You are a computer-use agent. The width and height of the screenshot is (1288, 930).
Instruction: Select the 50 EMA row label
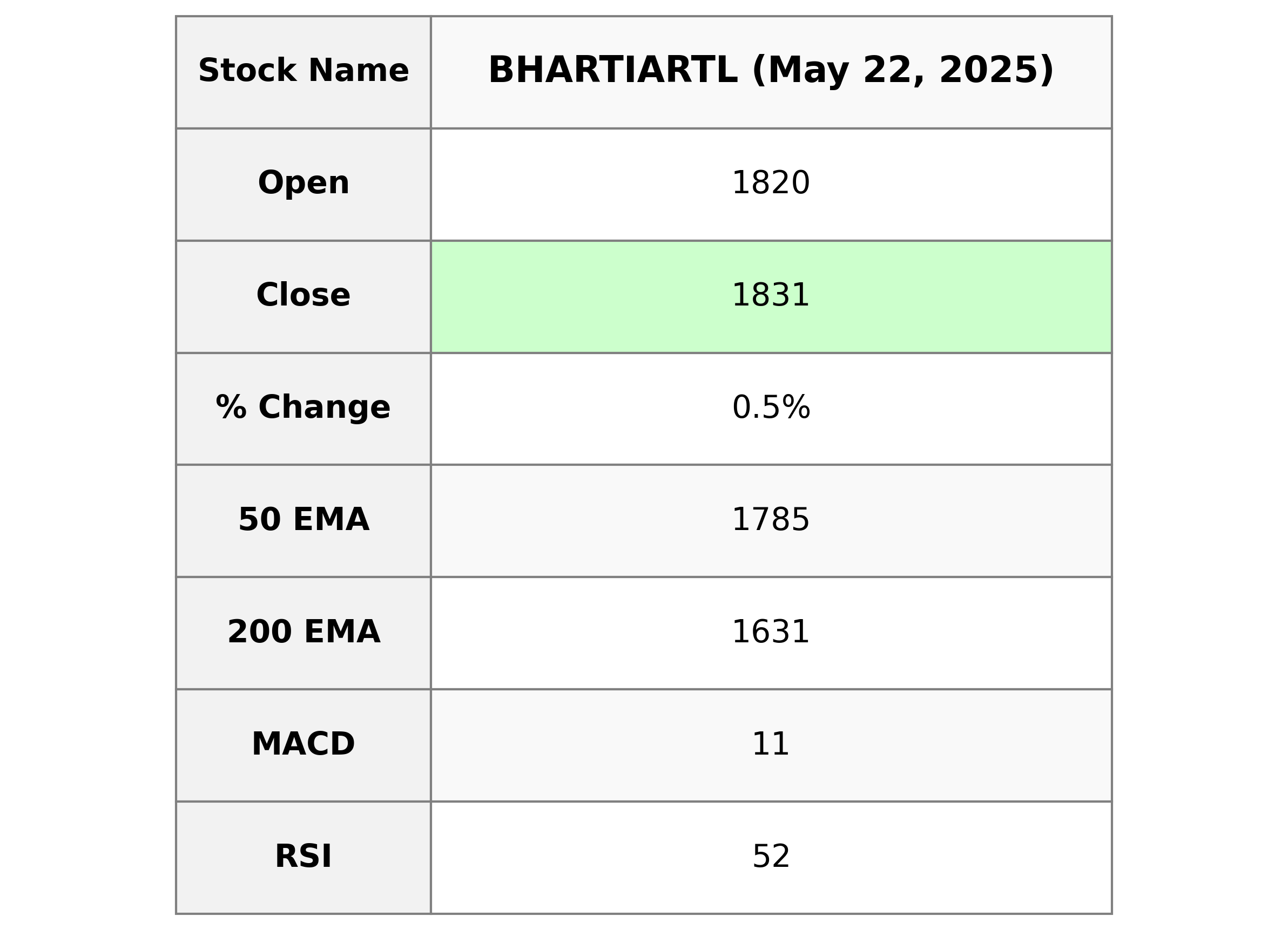click(304, 520)
